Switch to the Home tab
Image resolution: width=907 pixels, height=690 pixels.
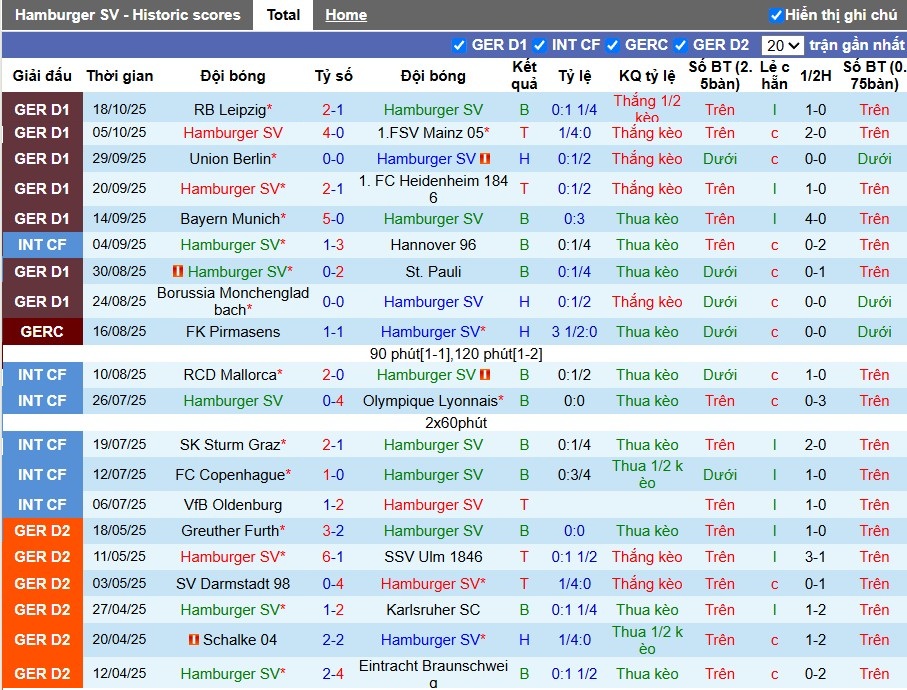(346, 15)
